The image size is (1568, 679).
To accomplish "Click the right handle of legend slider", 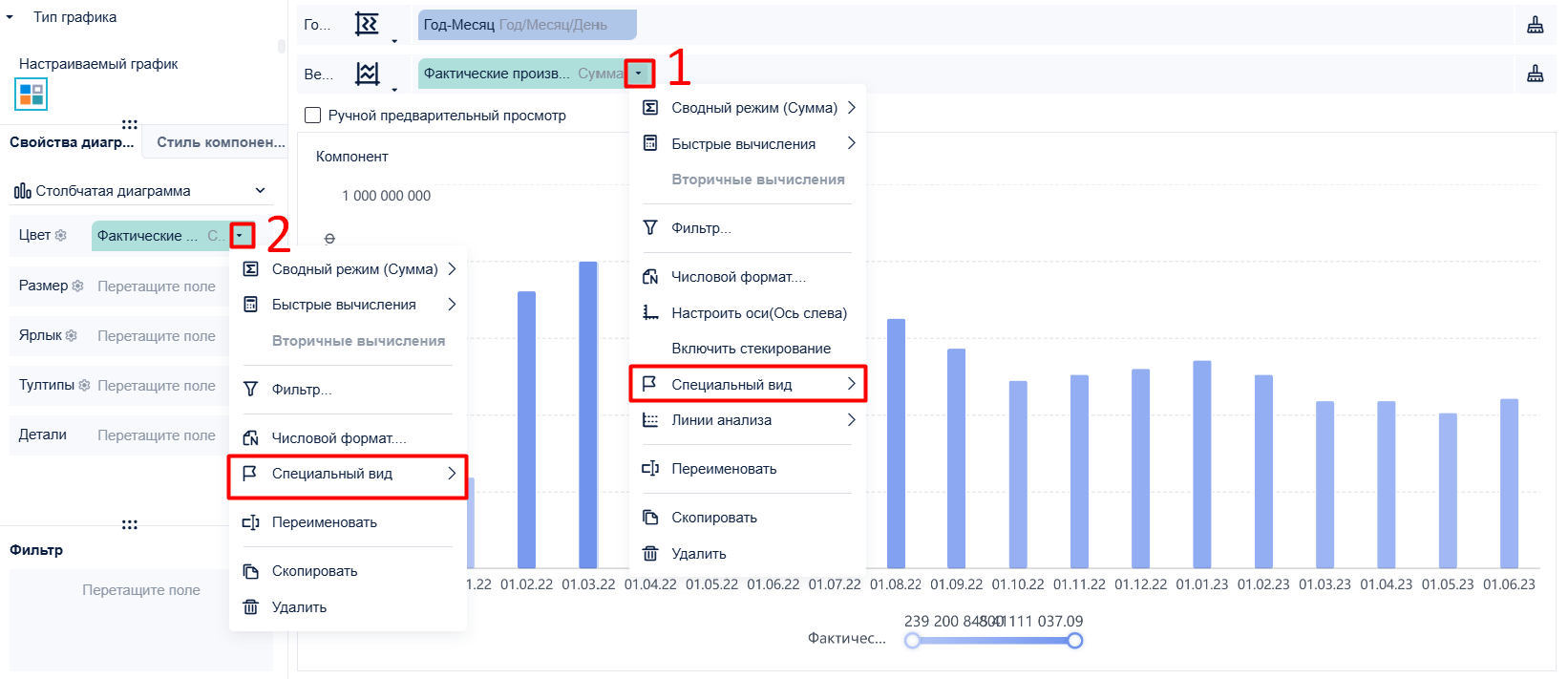I will tap(1075, 641).
